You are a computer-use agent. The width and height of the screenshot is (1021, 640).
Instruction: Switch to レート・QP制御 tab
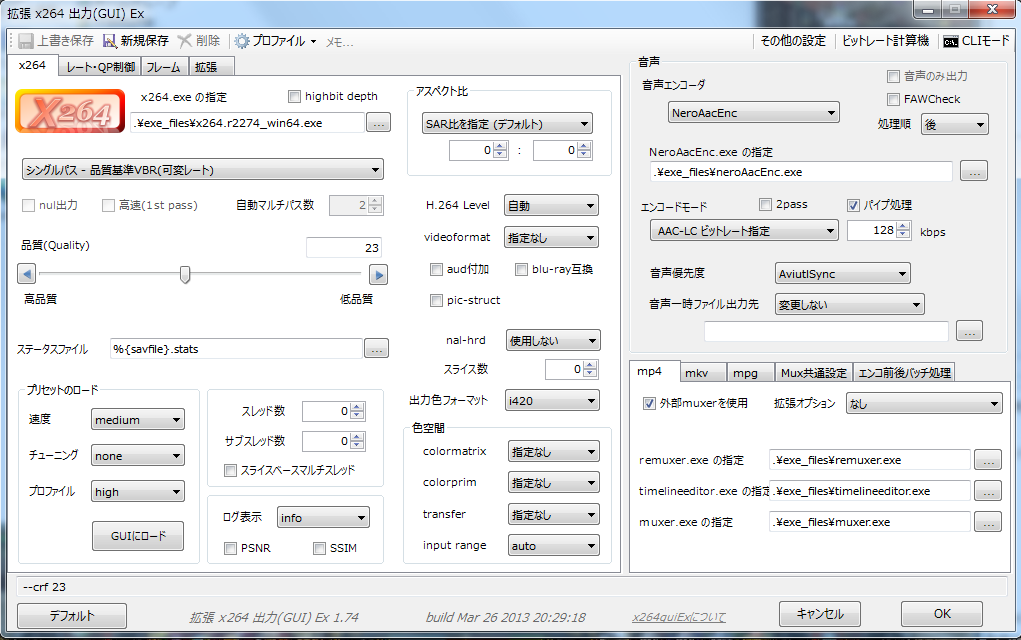coord(100,66)
